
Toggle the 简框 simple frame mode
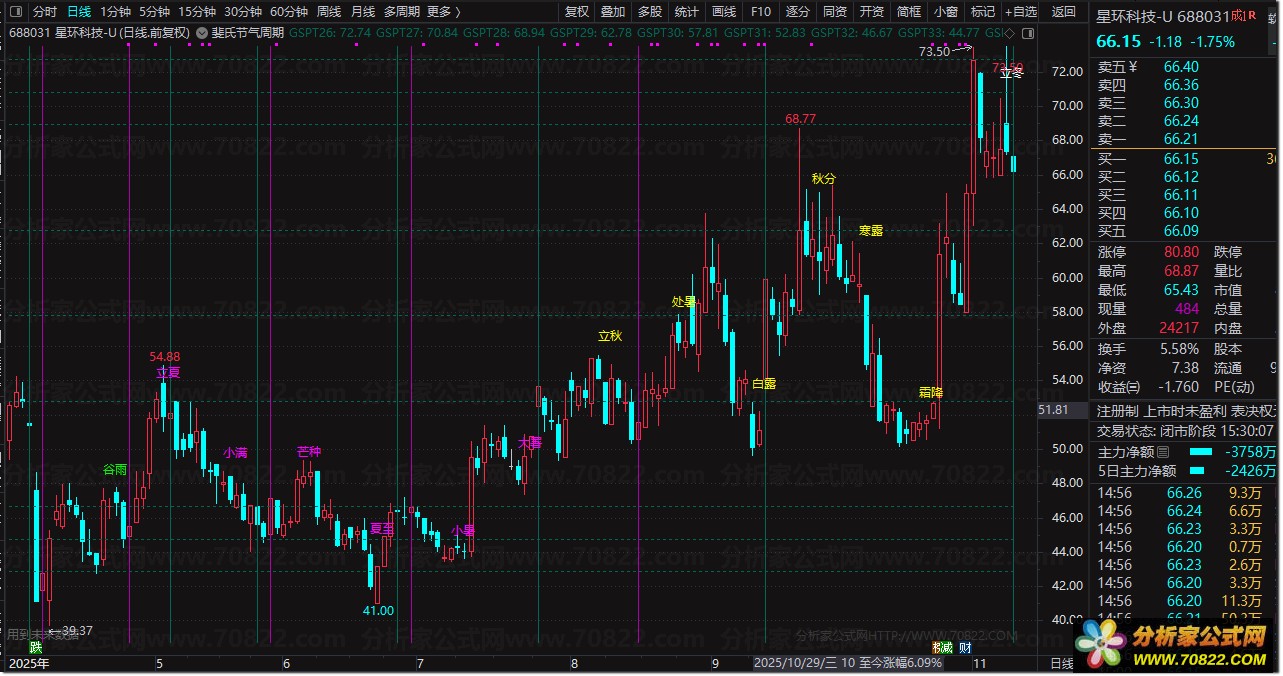tap(909, 12)
